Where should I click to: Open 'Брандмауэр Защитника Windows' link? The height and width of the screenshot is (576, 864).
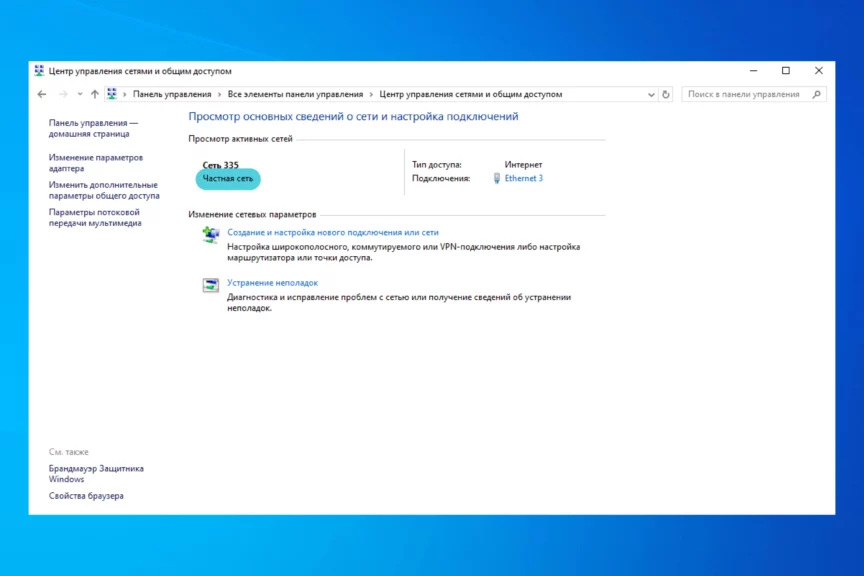[x=96, y=473]
